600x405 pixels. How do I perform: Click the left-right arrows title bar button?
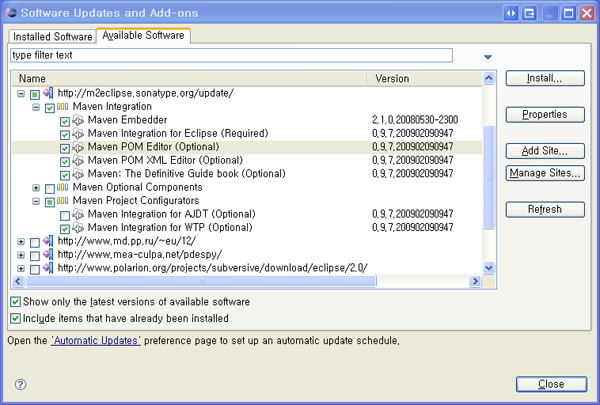(x=511, y=13)
